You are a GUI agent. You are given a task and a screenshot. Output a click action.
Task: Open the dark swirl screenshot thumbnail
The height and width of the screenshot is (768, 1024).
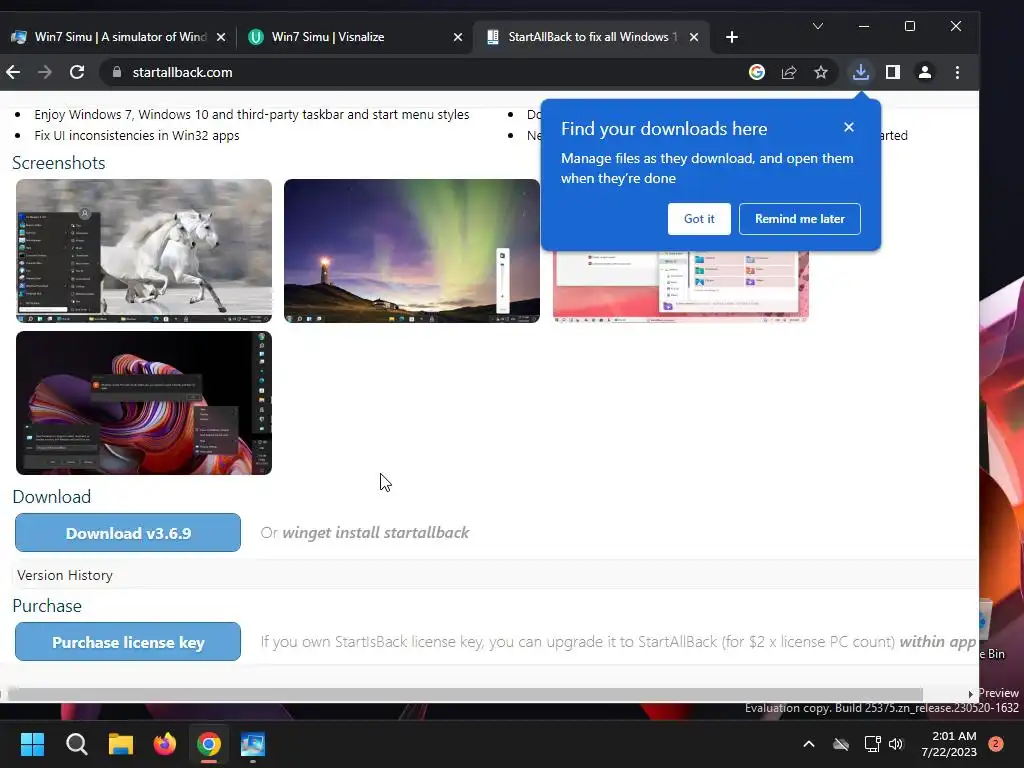point(144,403)
